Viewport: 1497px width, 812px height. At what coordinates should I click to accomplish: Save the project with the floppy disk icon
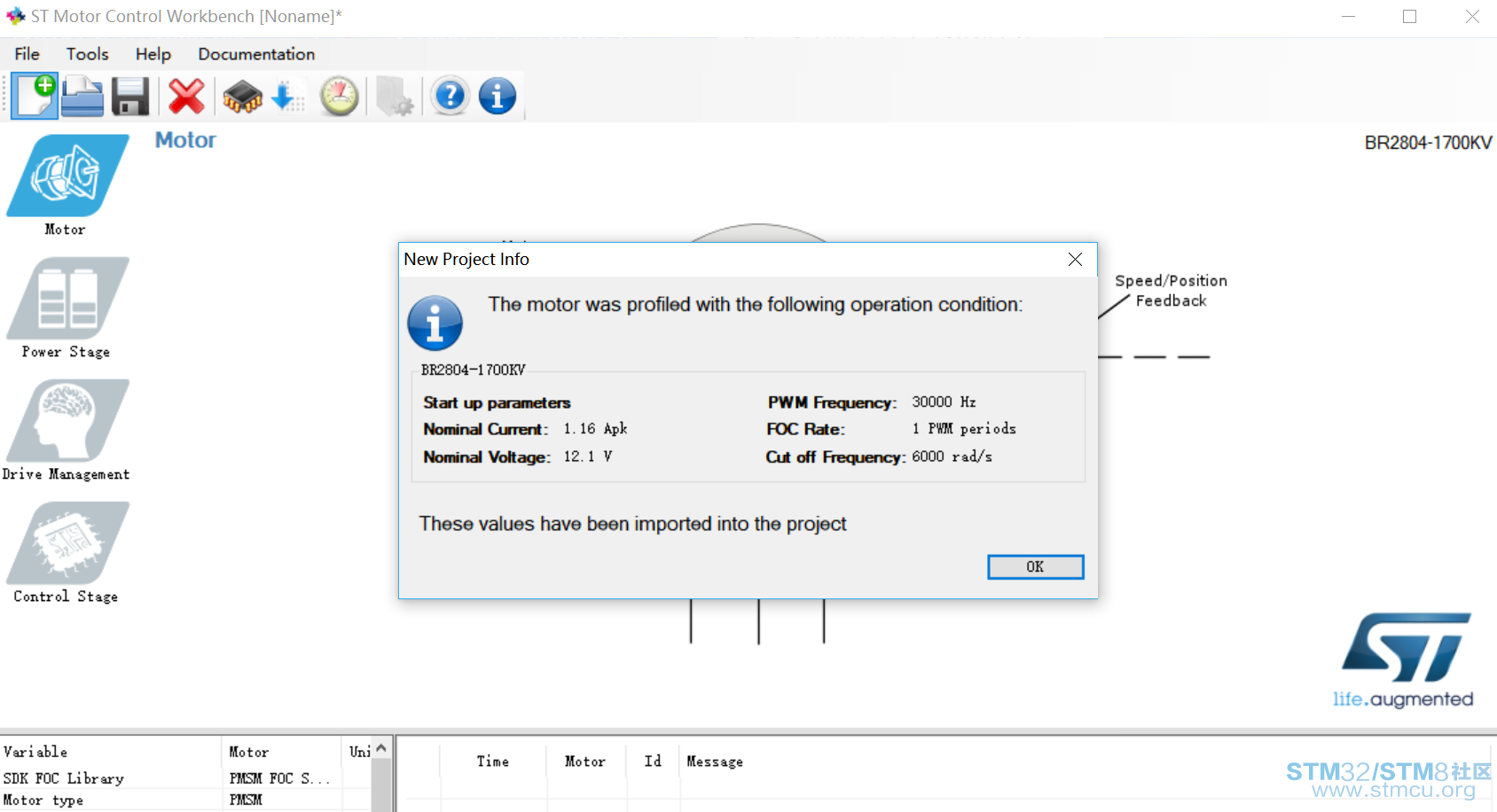tap(130, 96)
